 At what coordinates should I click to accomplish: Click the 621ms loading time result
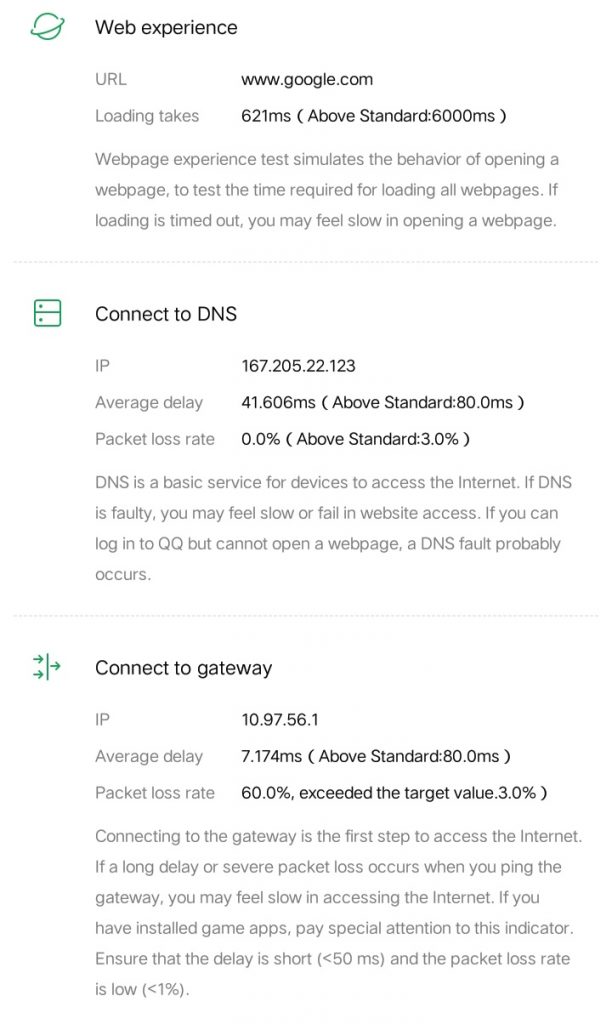coord(374,116)
